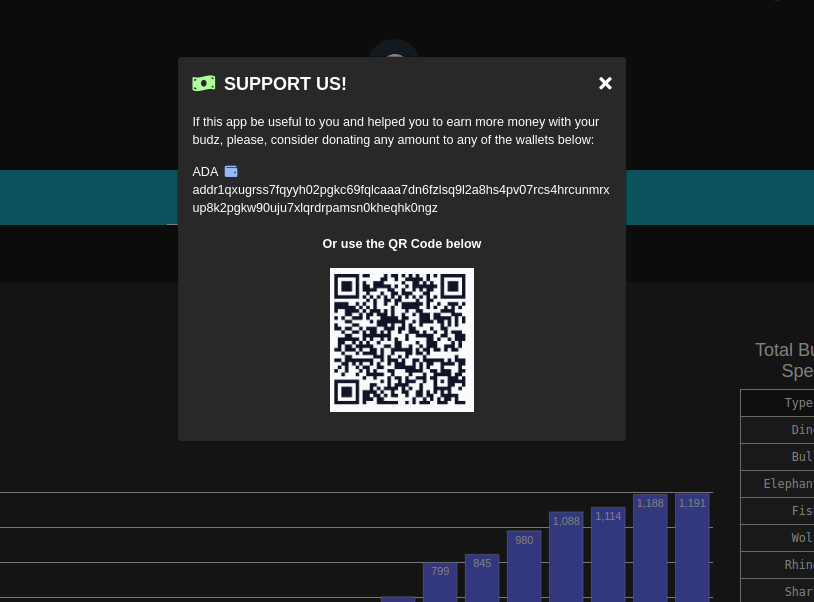Image resolution: width=814 pixels, height=602 pixels.
Task: Click the SUPPORT US! heading
Action: tap(285, 84)
